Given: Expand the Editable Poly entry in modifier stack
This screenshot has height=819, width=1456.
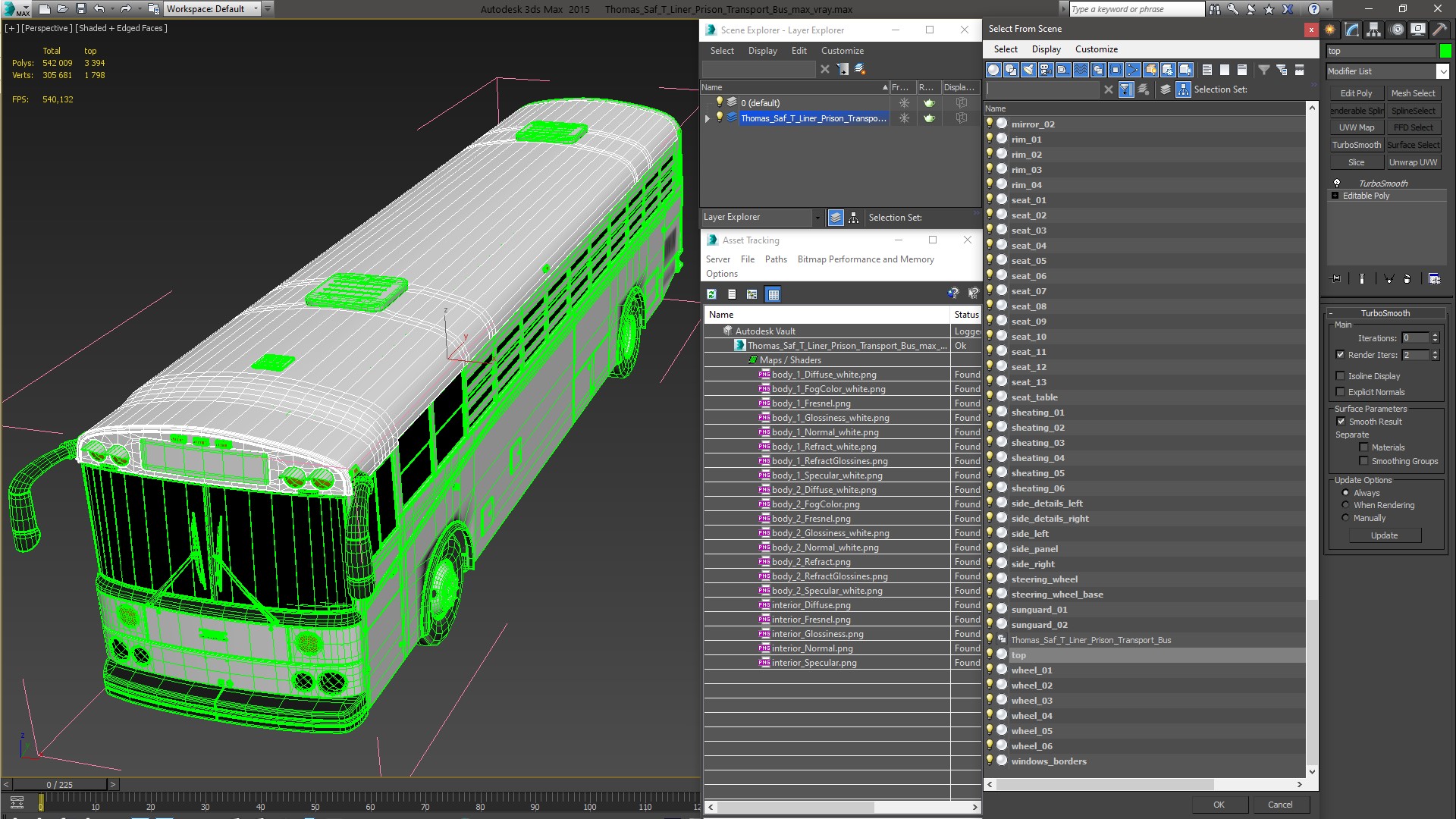Looking at the screenshot, I should [x=1335, y=196].
